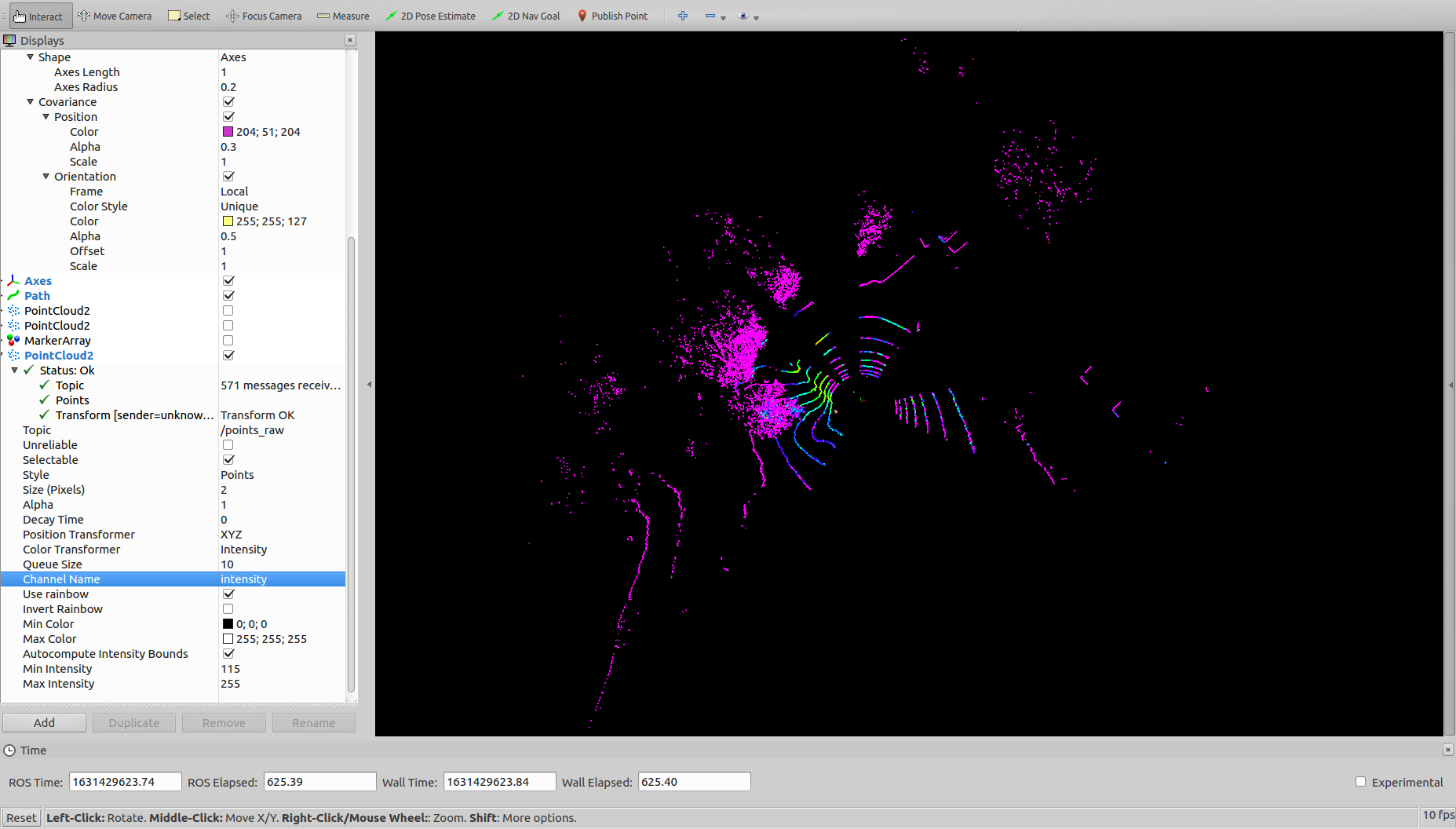Image resolution: width=1456 pixels, height=829 pixels.
Task: Enable the first PointCloud2 display
Action: [x=228, y=310]
